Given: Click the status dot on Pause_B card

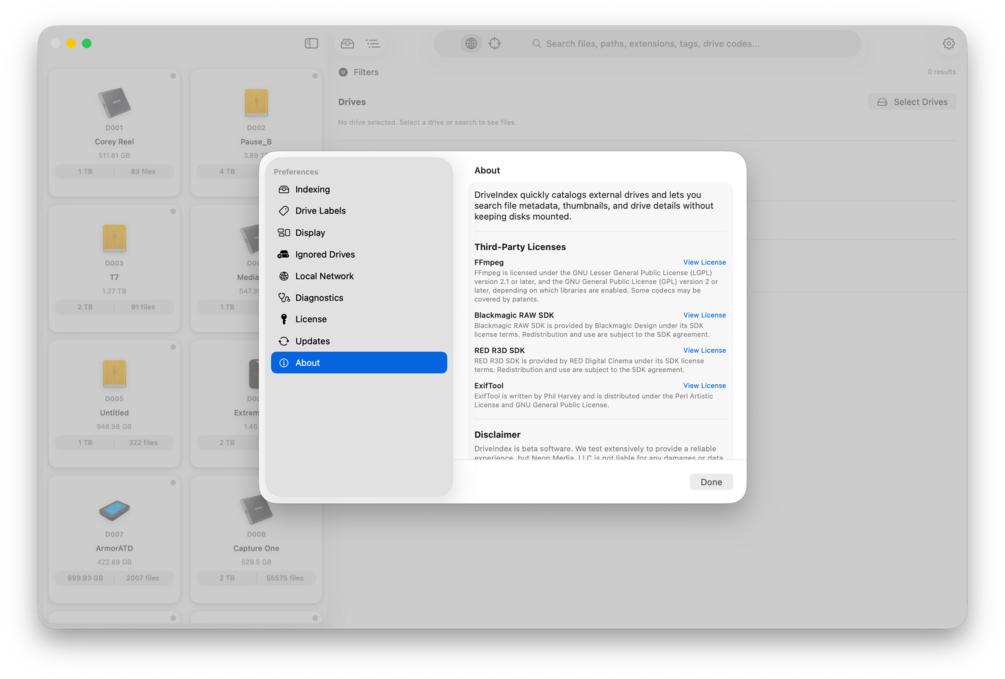Looking at the screenshot, I should click(x=315, y=76).
